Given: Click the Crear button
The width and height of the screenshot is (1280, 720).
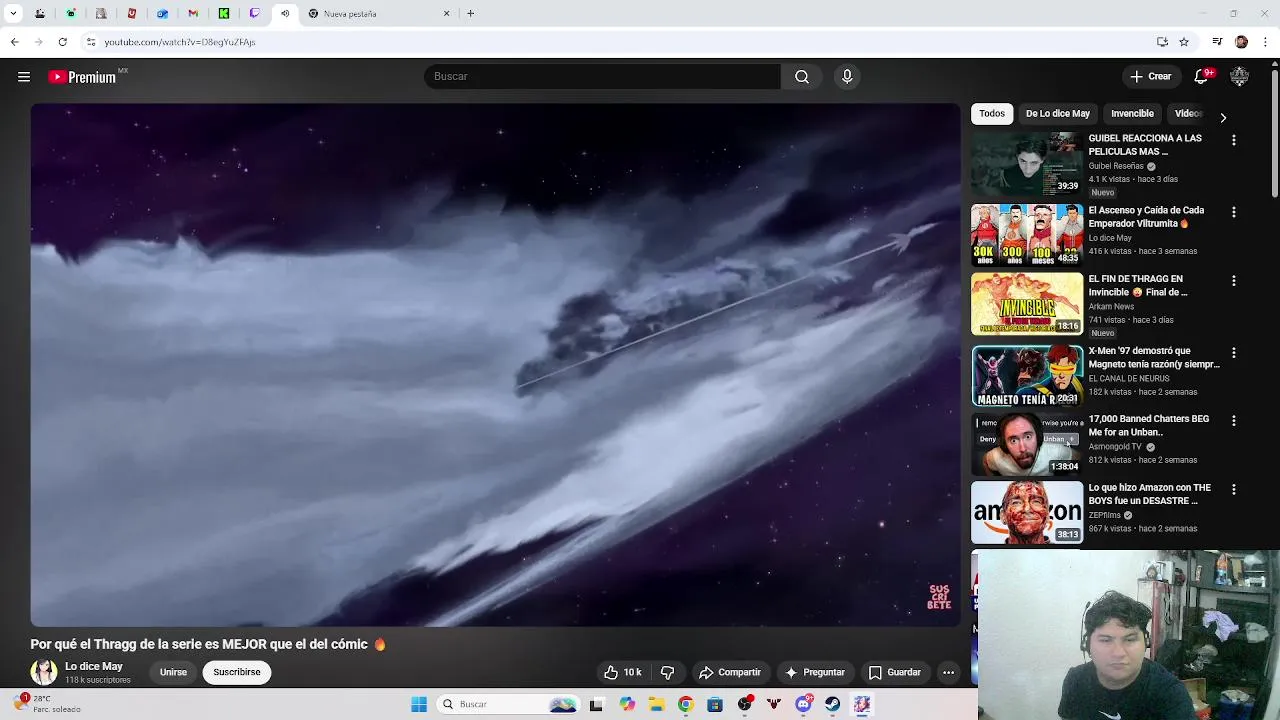Looking at the screenshot, I should [1151, 77].
